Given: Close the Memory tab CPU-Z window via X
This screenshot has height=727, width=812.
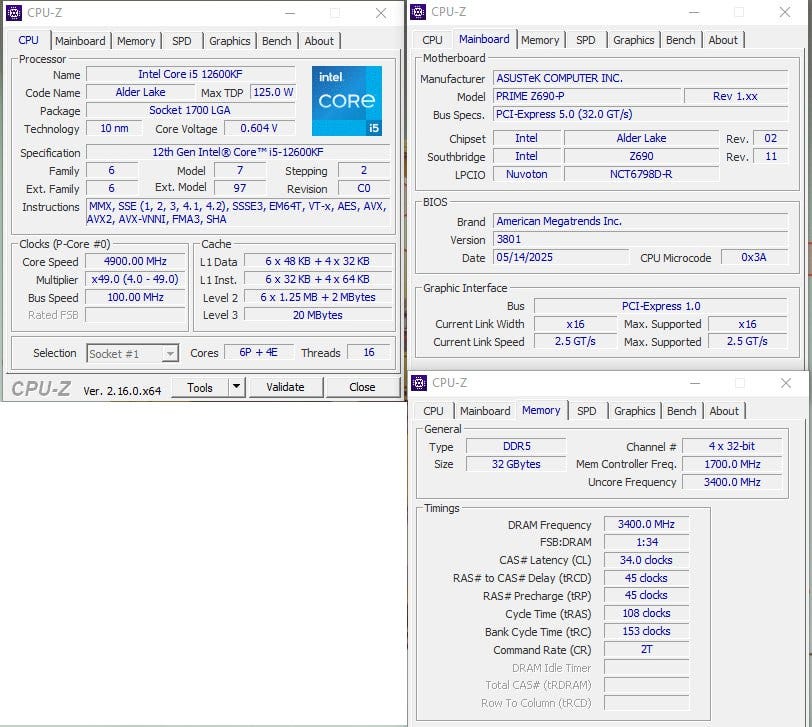Looking at the screenshot, I should (x=786, y=383).
